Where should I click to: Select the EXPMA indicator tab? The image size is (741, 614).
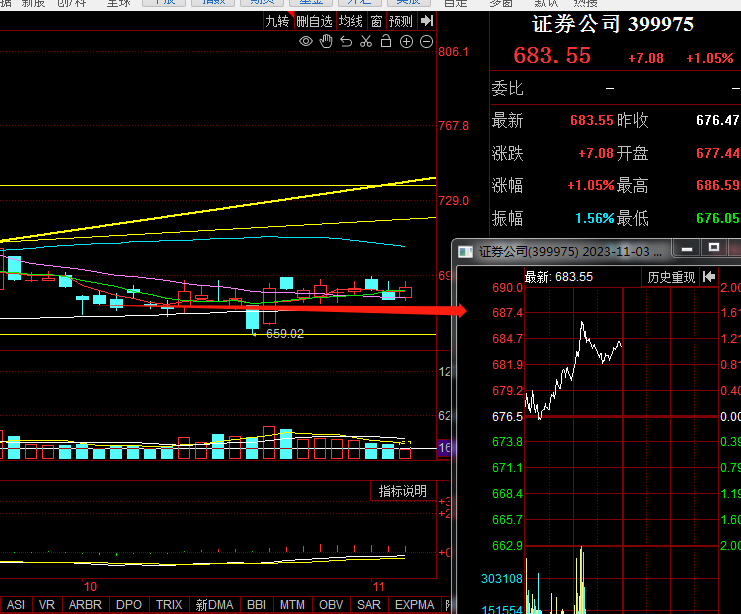click(x=414, y=605)
